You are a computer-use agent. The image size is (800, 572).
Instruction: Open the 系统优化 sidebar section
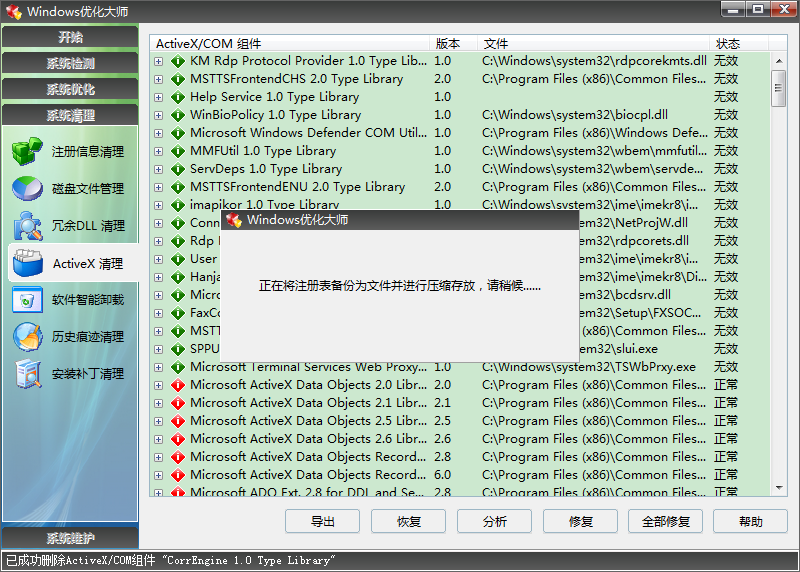[70, 89]
